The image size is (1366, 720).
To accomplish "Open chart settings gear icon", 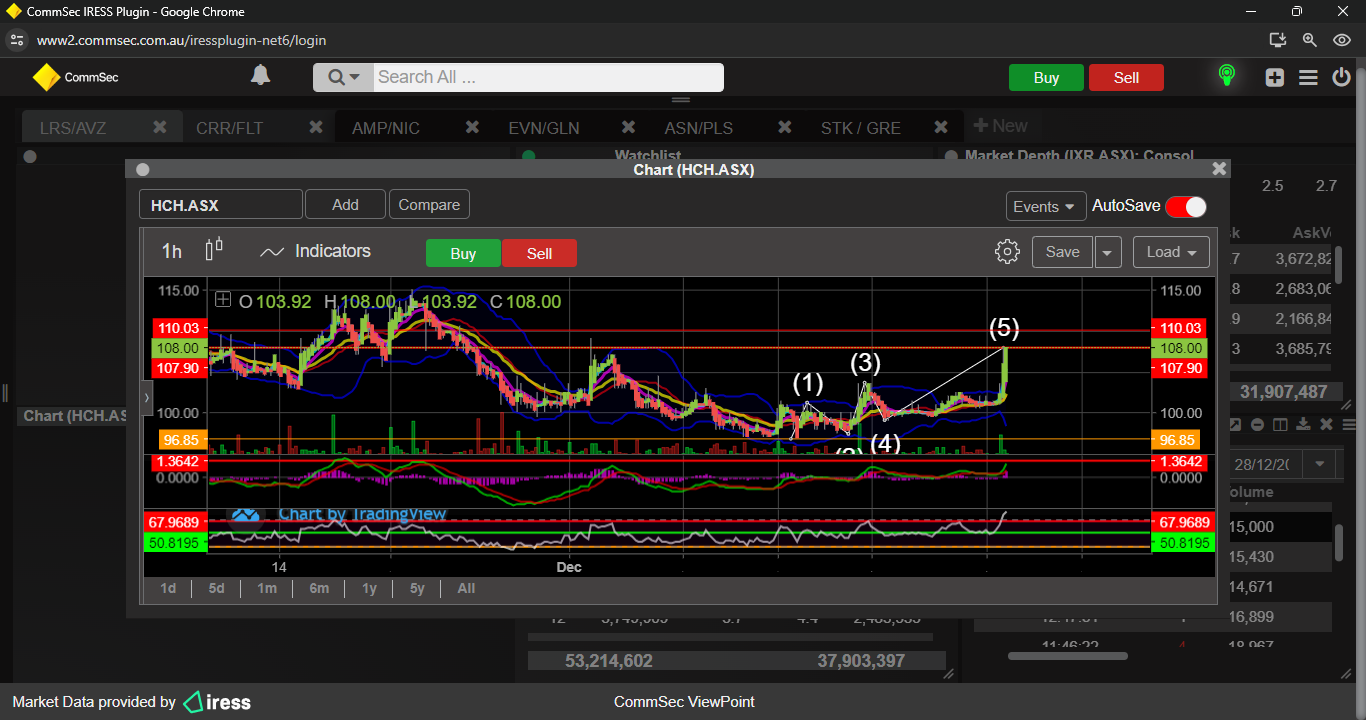I will [x=1007, y=252].
